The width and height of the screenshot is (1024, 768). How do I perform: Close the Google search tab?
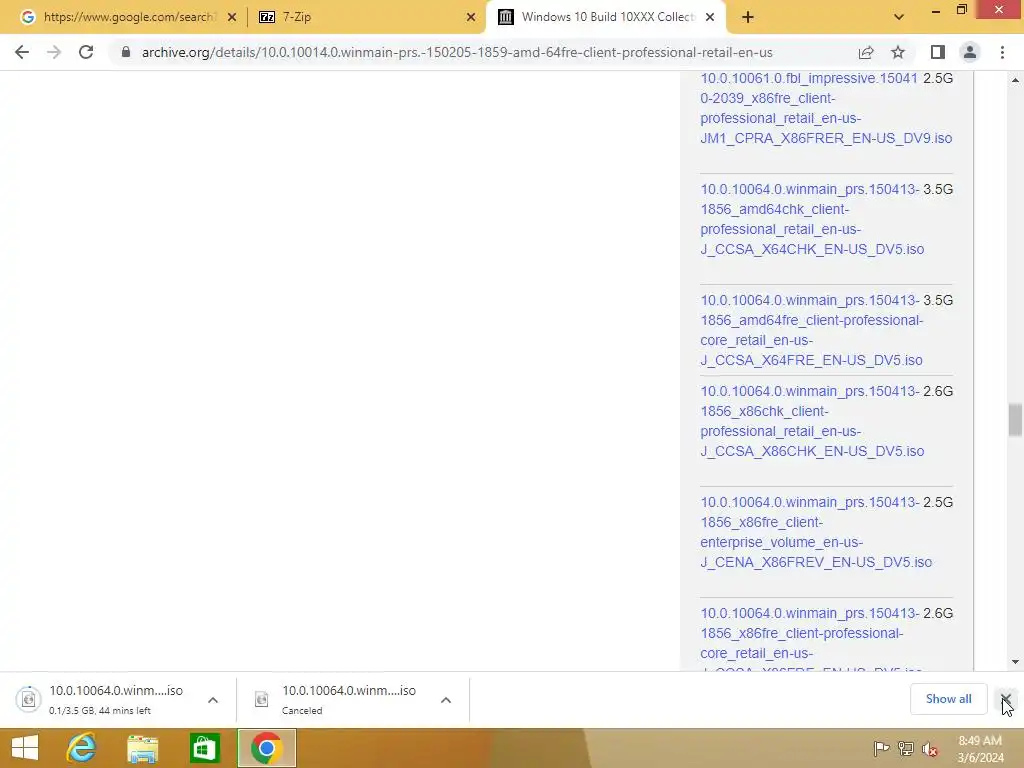pyautogui.click(x=232, y=18)
